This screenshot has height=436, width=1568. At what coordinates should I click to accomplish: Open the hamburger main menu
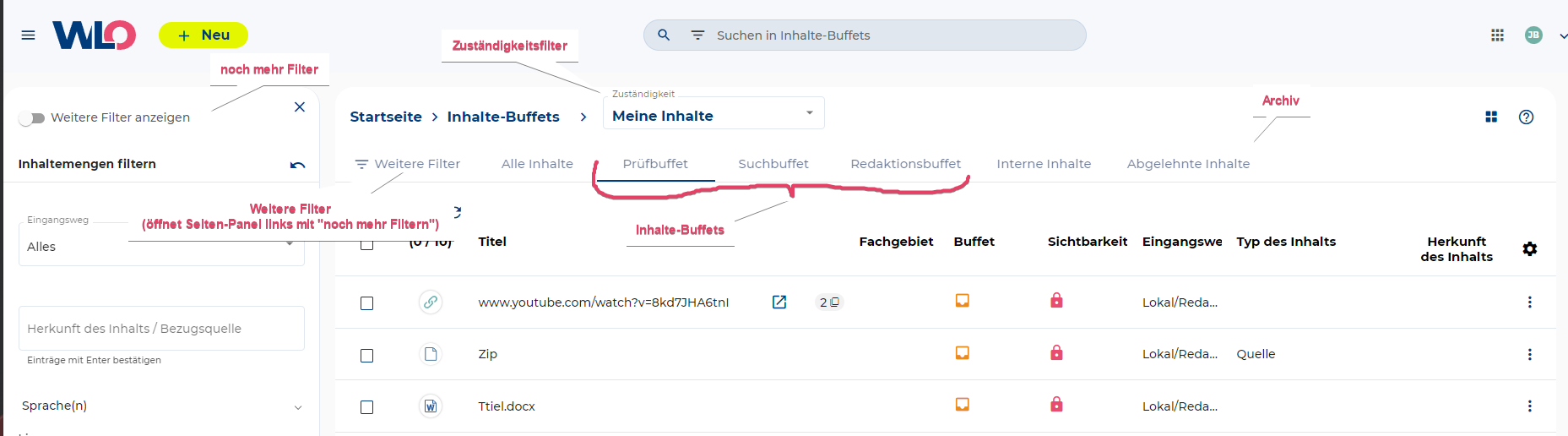(x=28, y=35)
